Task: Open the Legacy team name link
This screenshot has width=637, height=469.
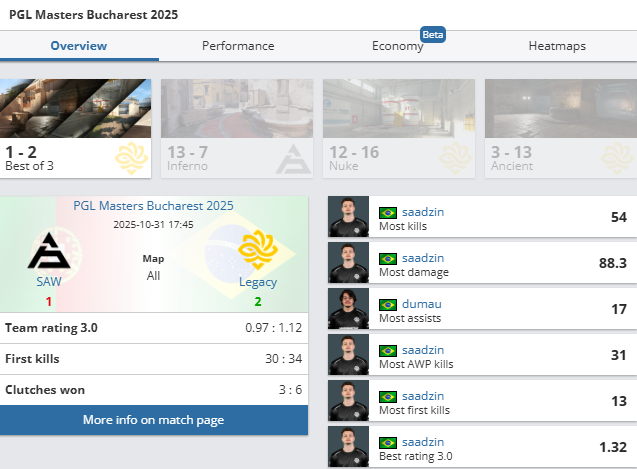Action: (x=258, y=283)
